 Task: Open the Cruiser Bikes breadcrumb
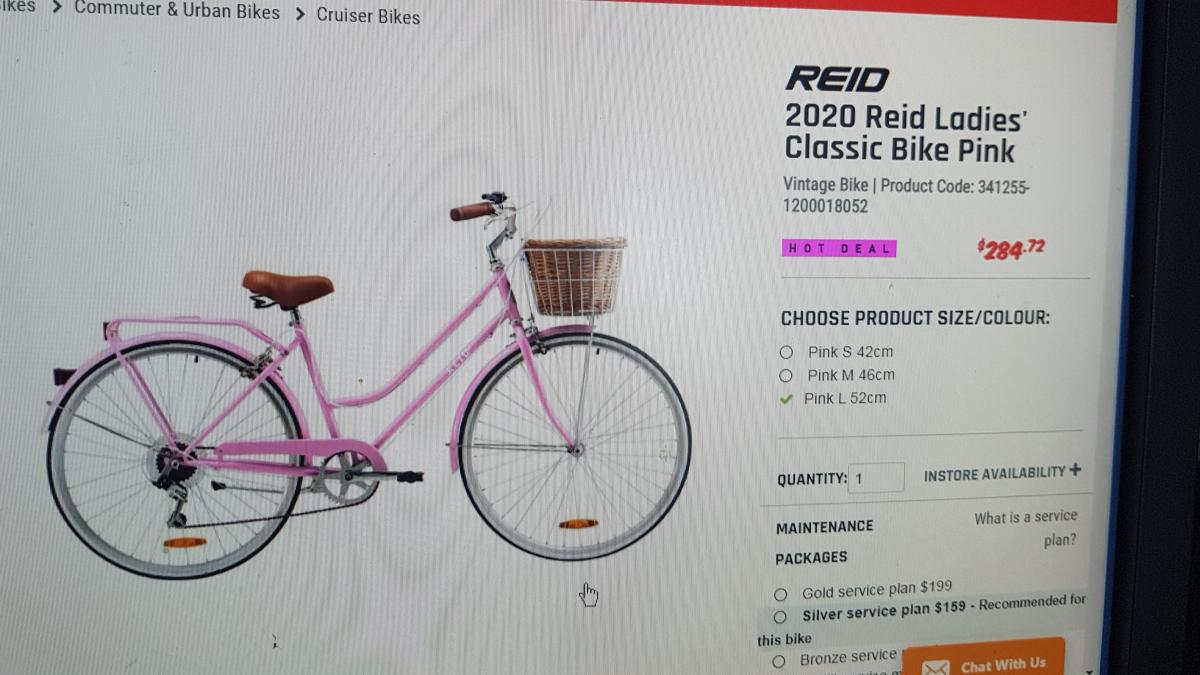click(x=368, y=16)
